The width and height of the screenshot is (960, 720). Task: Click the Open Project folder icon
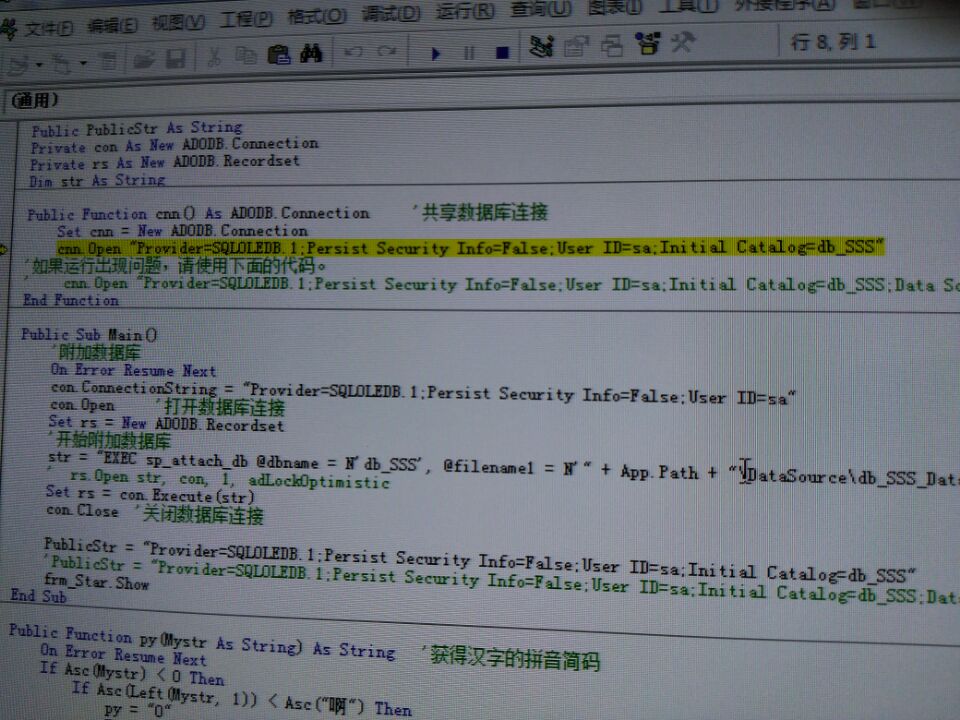point(144,59)
